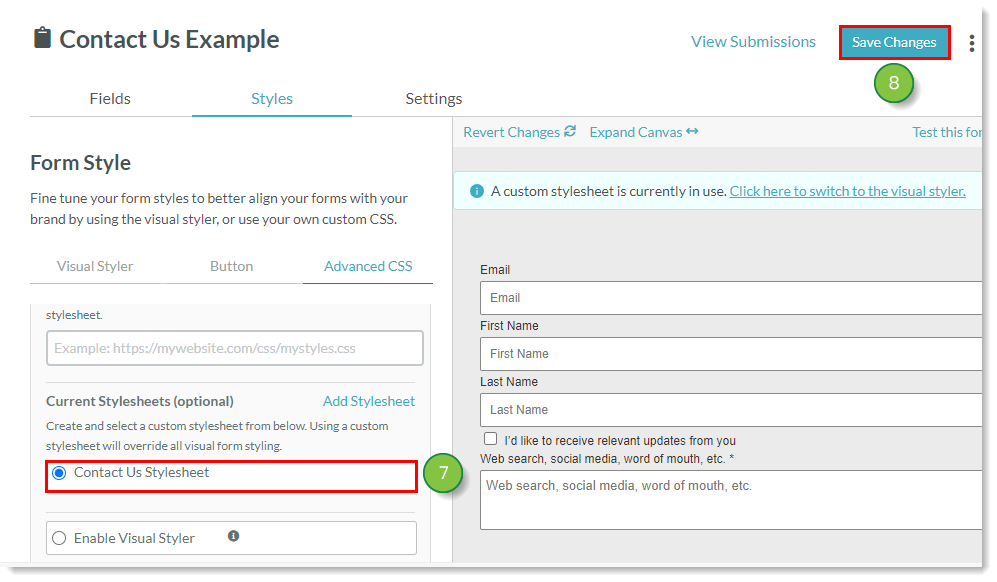
Task: Click the Last Name input field
Action: pos(731,410)
